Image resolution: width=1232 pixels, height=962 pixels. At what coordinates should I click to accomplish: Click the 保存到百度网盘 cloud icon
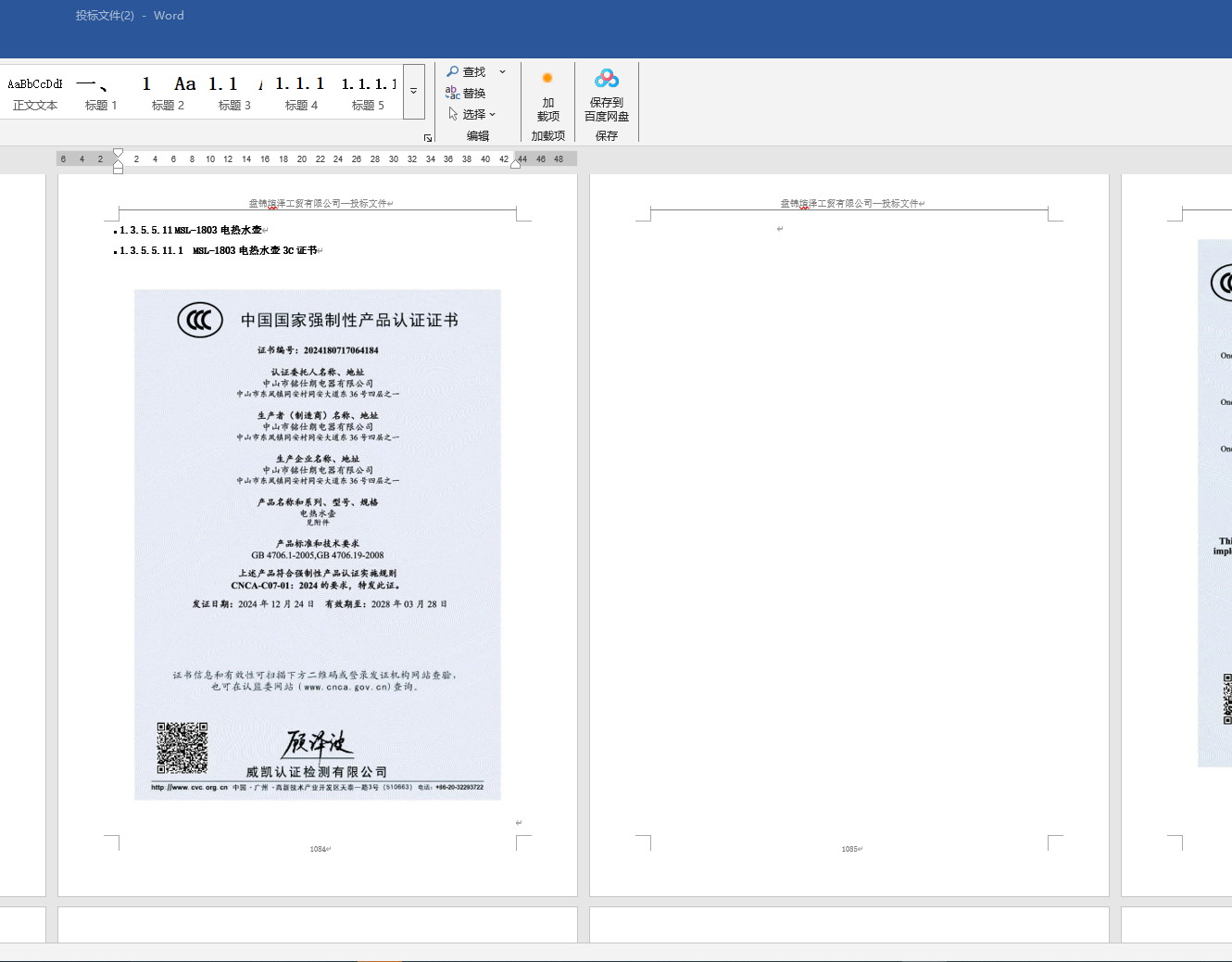click(x=607, y=79)
